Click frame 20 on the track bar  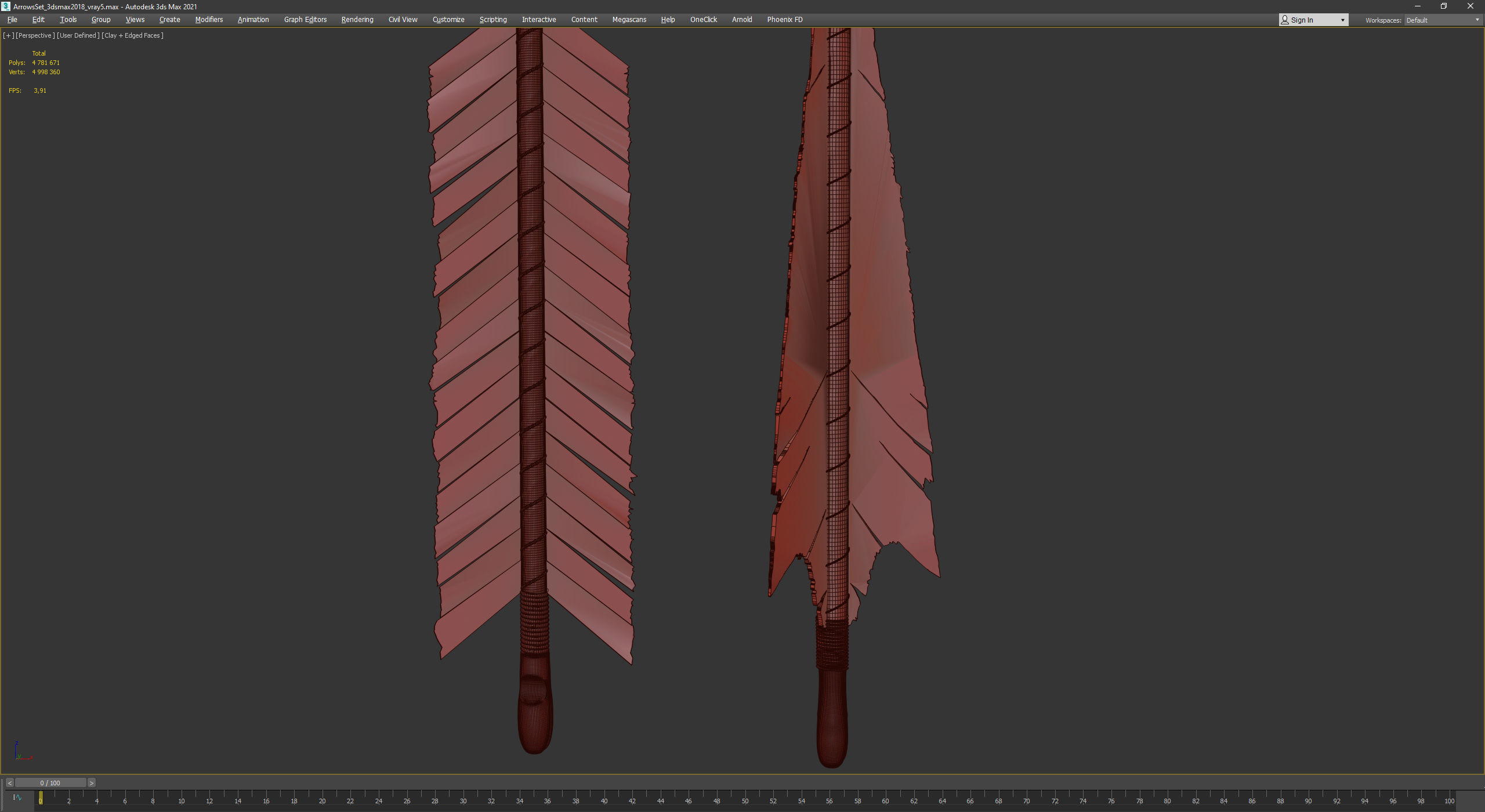click(x=322, y=800)
